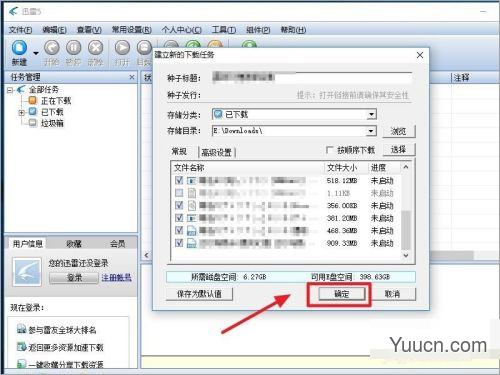Select 正在下载 in the task tree
The width and height of the screenshot is (500, 375).
(56, 101)
